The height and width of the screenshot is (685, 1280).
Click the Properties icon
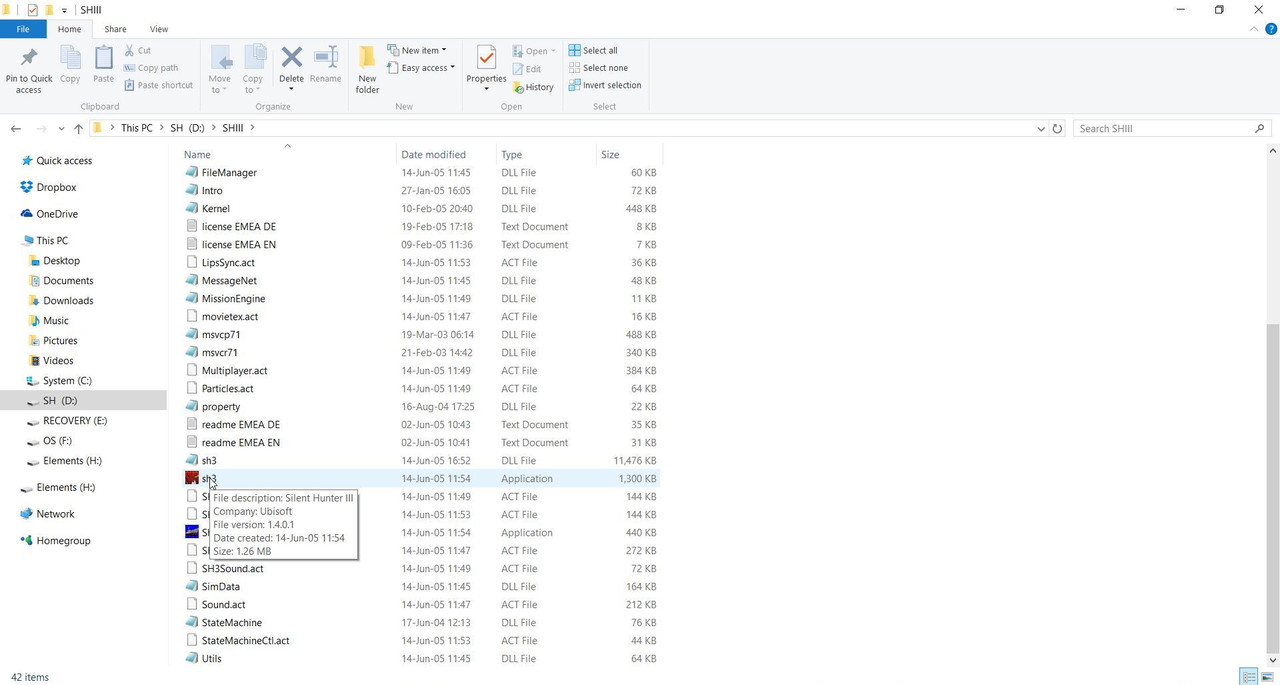[x=486, y=58]
